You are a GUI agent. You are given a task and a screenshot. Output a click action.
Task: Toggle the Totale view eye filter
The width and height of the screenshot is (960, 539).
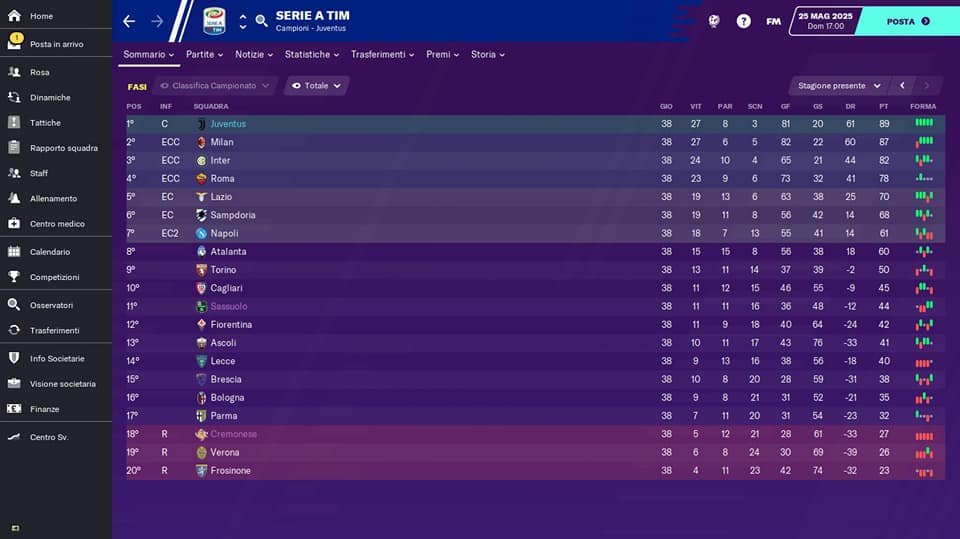click(x=317, y=86)
